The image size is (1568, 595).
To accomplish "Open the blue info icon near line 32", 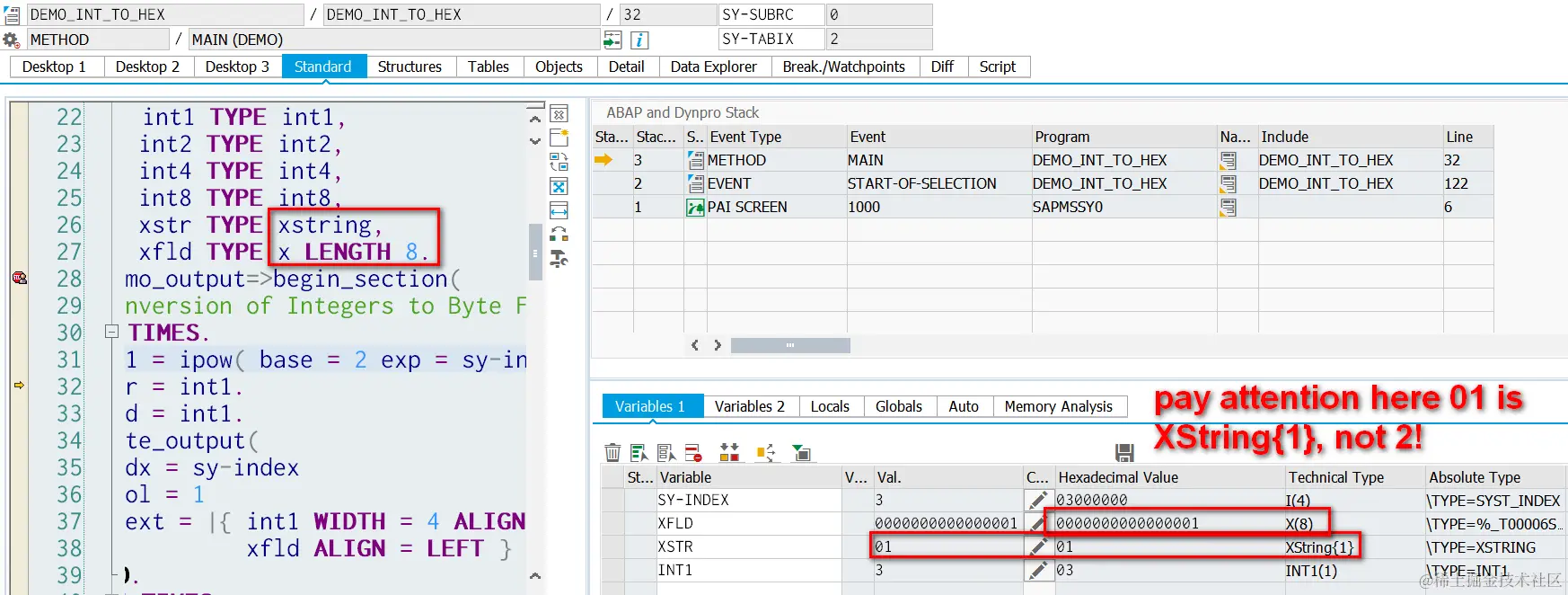I will click(x=639, y=40).
